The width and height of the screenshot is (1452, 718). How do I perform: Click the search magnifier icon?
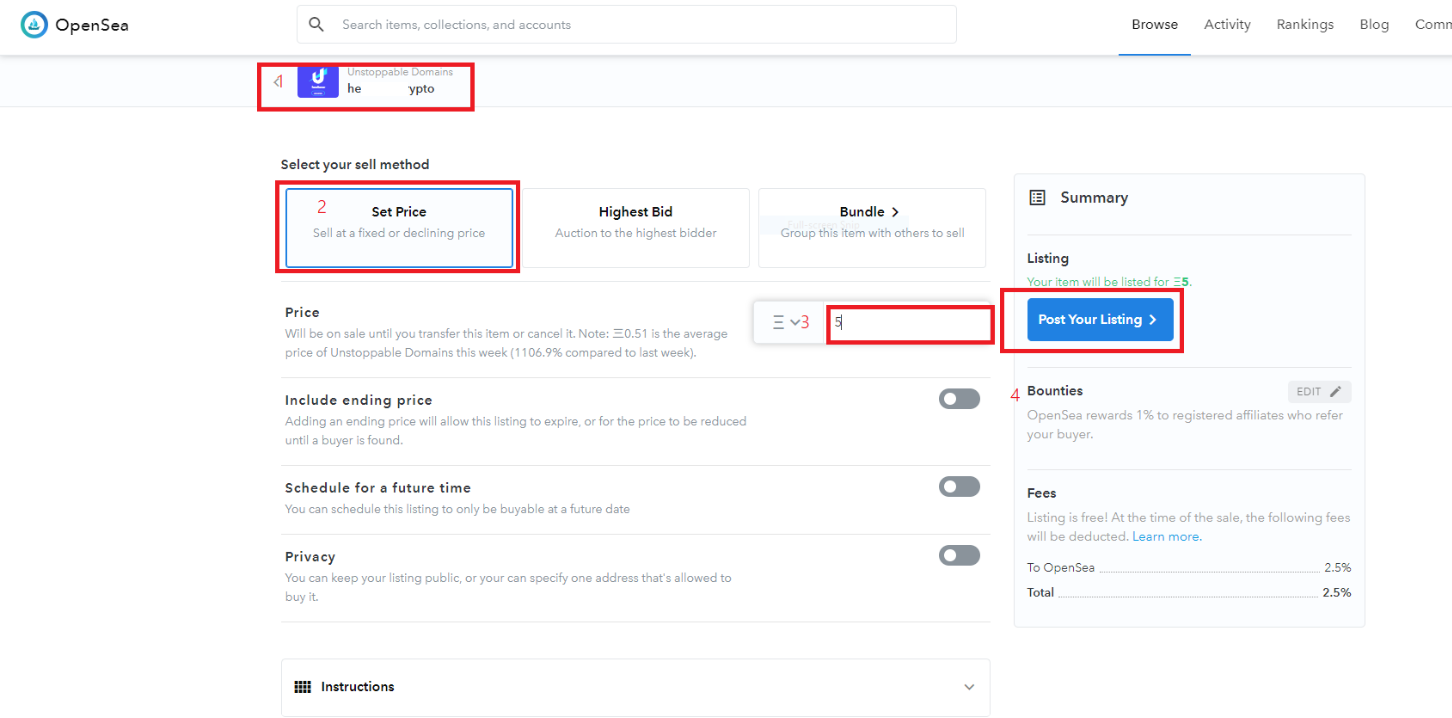coord(317,25)
